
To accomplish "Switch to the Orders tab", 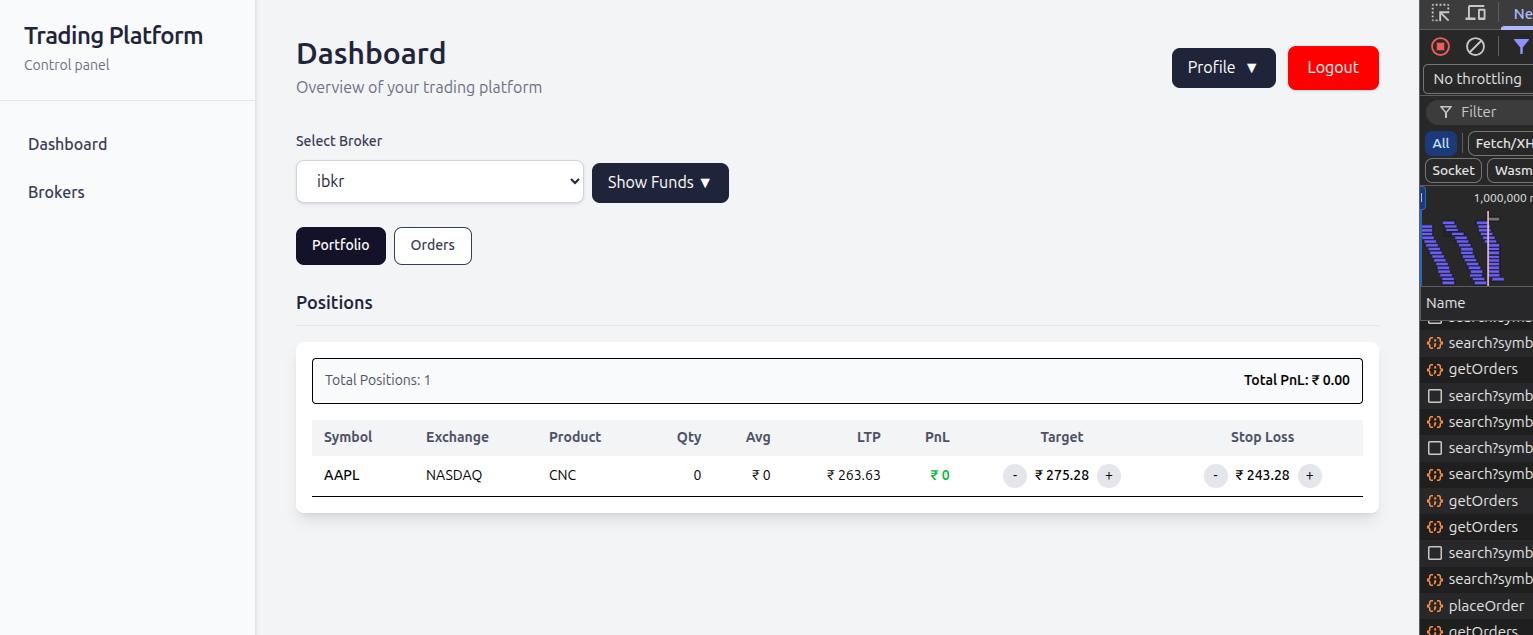I will 432,245.
